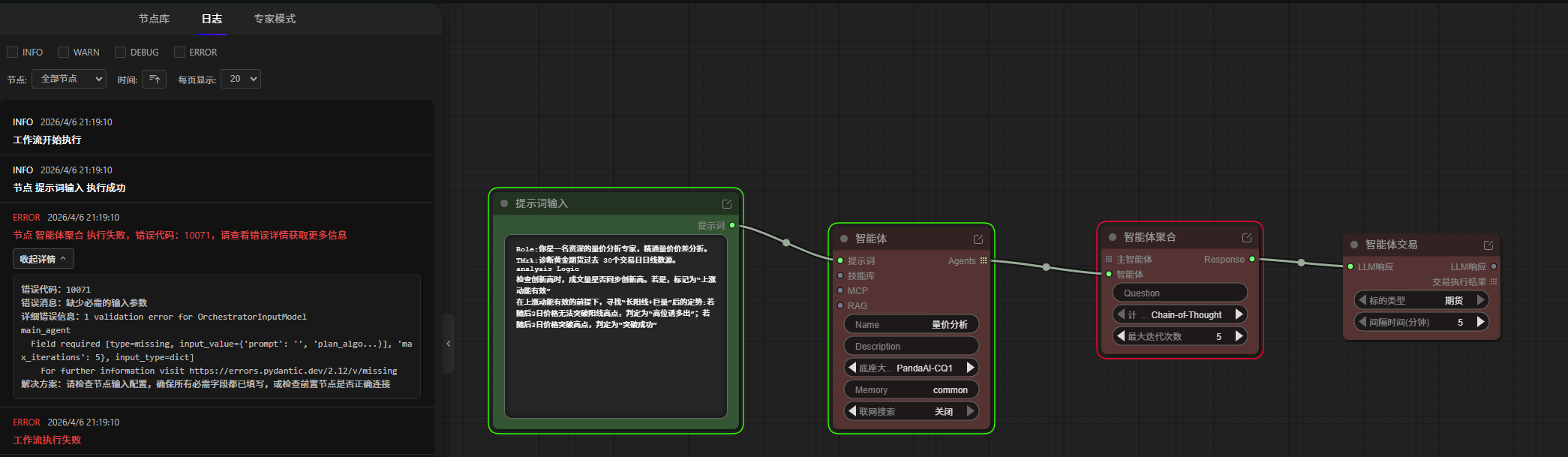Switch to the 节点库 tab
1568x457 pixels.
coord(154,19)
